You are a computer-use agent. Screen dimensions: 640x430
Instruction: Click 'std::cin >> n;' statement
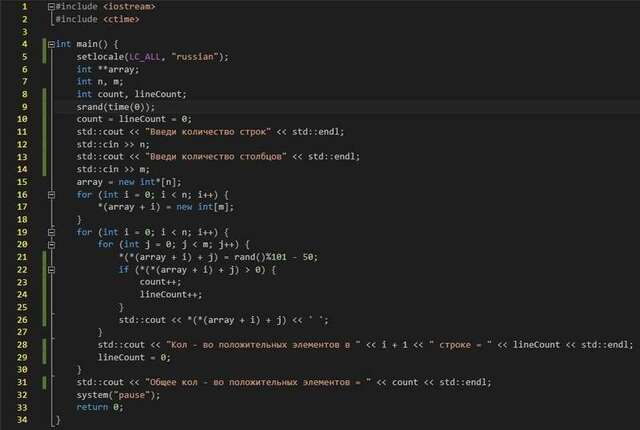tap(113, 144)
